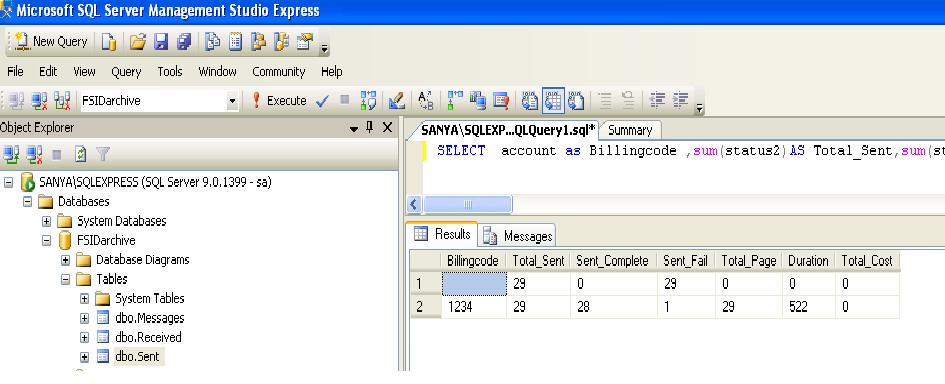Click the Connect icon in query toolbar
Screen dimensions: 945x384
click(x=16, y=101)
